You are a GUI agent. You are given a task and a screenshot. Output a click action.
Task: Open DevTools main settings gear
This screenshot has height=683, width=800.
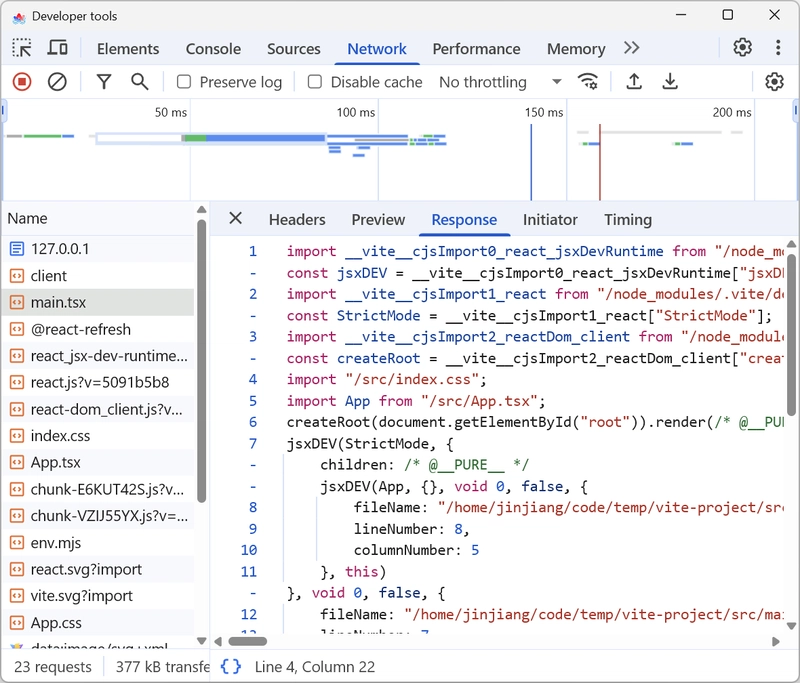pos(742,47)
